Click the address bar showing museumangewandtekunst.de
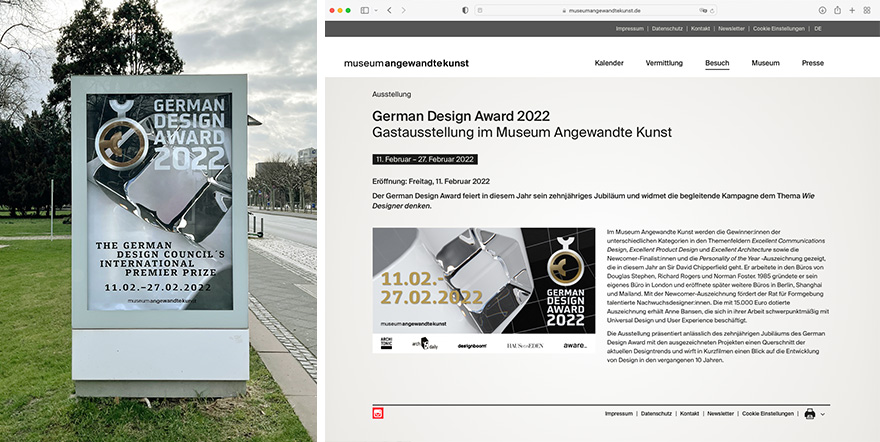Image resolution: width=880 pixels, height=442 pixels. 596,11
